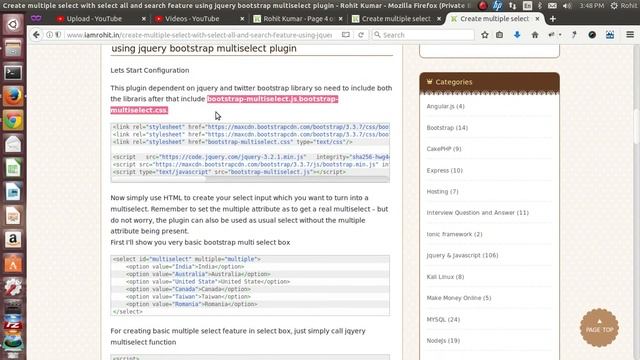Click highlighted bootstrap-multiselect.js text

(x=252, y=99)
